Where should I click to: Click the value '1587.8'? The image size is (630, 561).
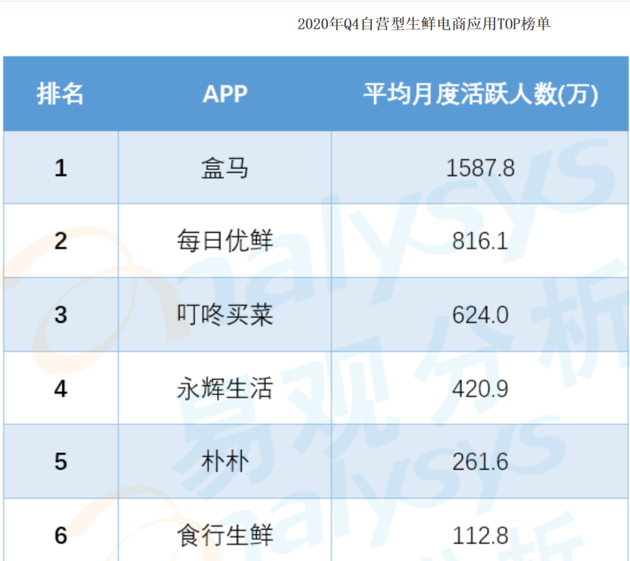[x=481, y=168]
